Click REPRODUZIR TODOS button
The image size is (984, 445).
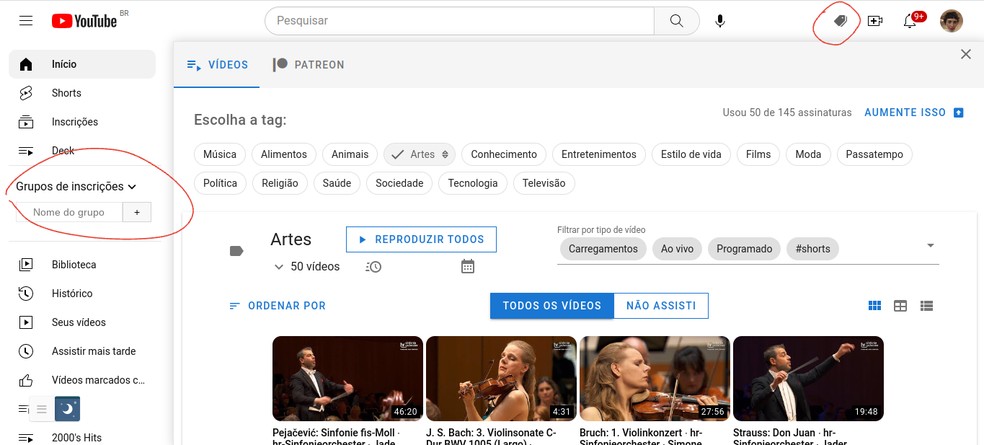click(421, 239)
